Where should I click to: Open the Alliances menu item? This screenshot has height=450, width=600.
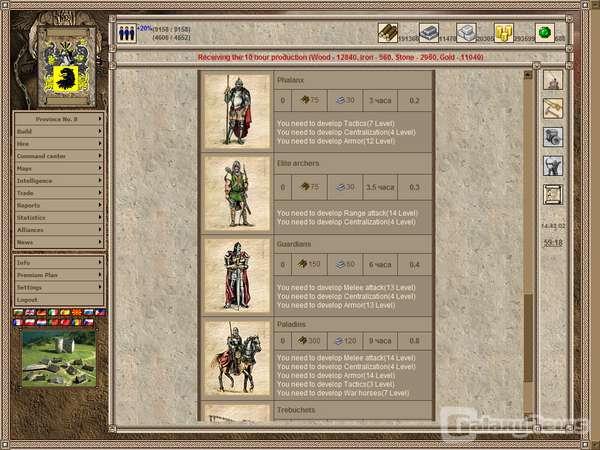click(x=59, y=230)
